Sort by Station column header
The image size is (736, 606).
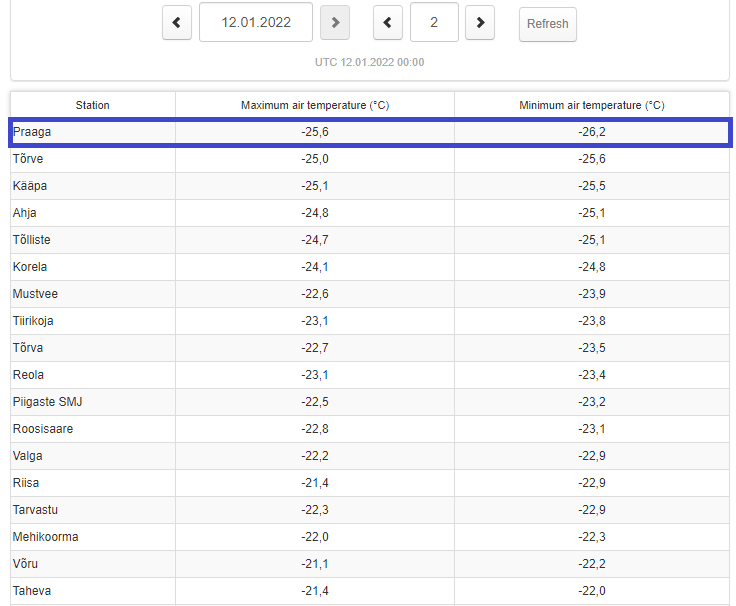coord(92,105)
